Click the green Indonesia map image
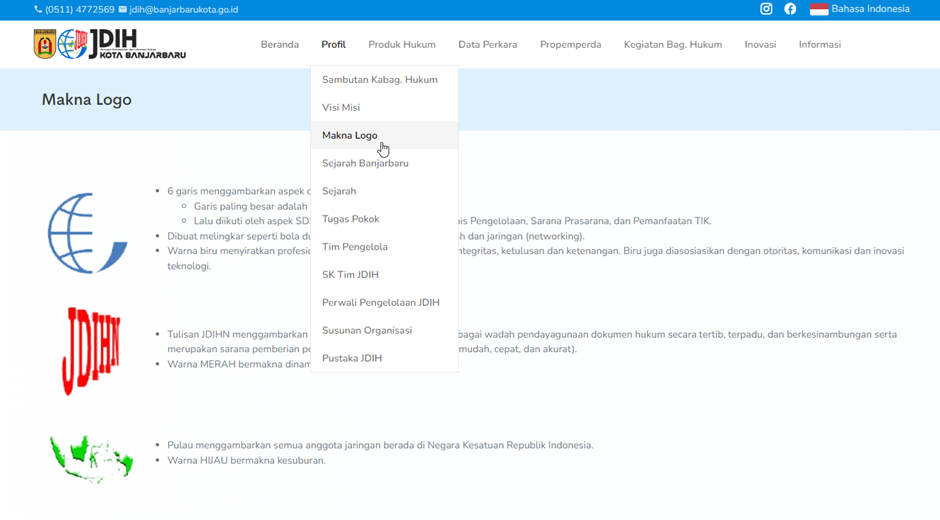This screenshot has width=940, height=520. pos(91,458)
